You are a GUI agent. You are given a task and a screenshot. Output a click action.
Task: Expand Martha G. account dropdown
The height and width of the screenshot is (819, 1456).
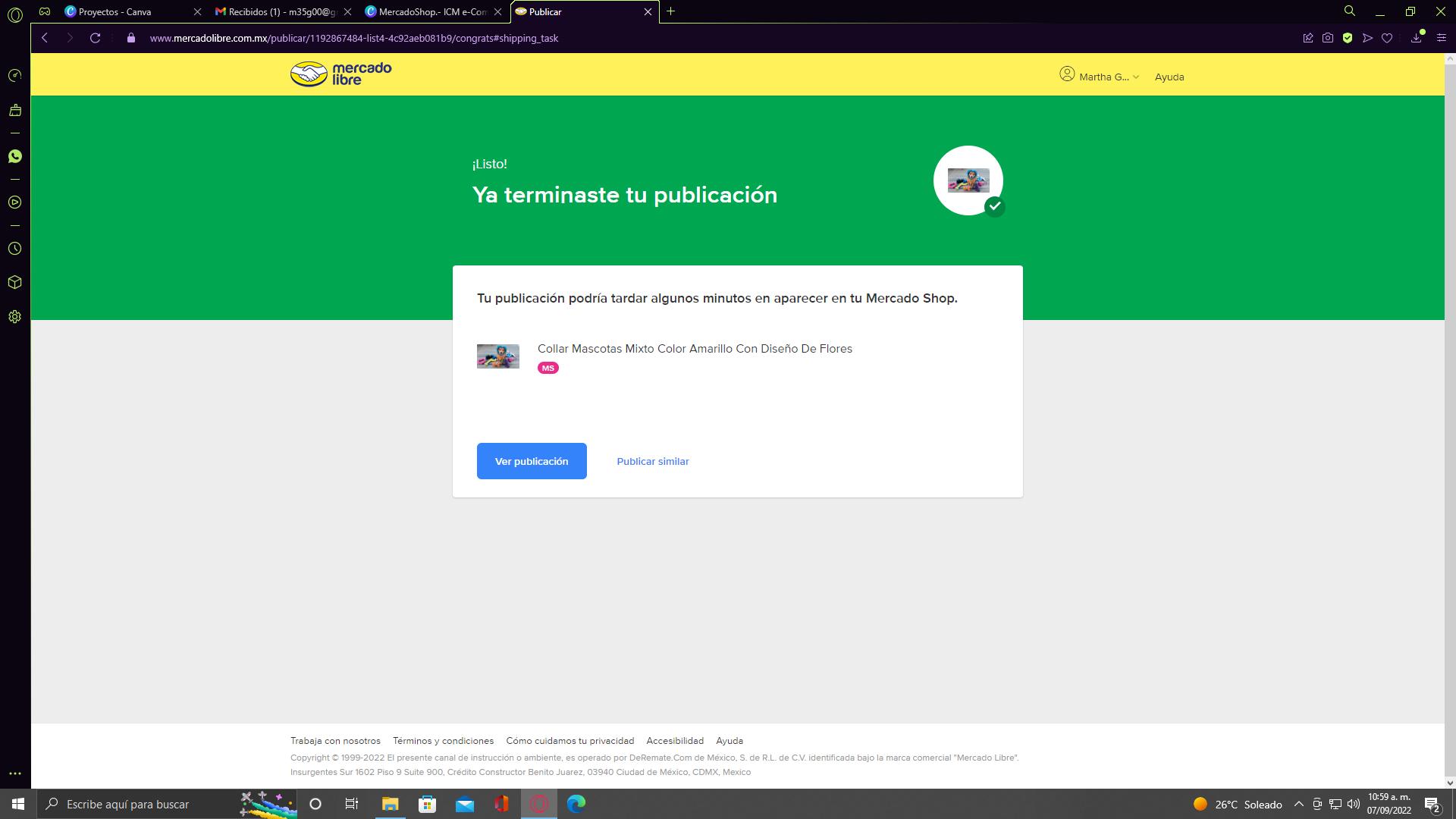coord(1100,77)
